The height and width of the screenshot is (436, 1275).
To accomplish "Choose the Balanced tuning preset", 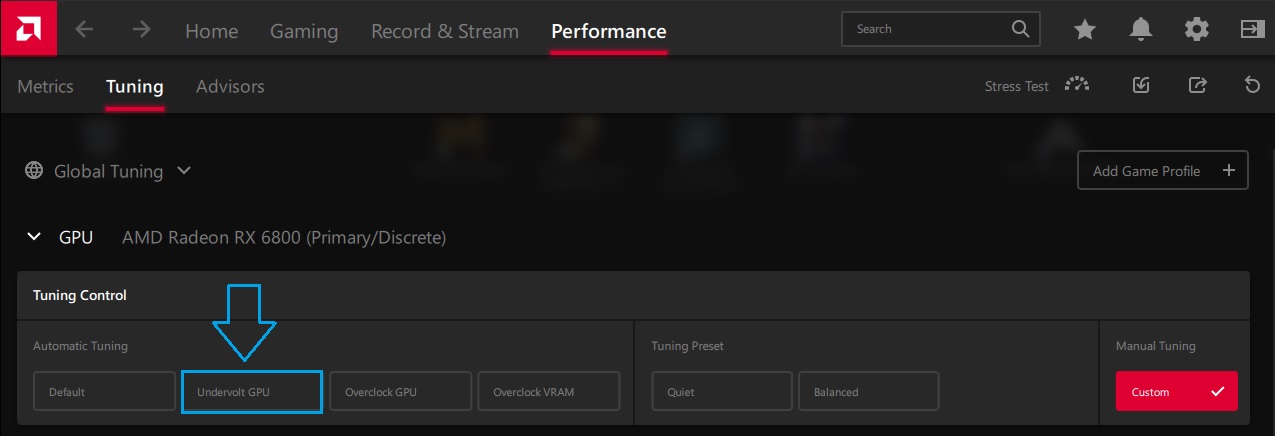I will coord(869,391).
